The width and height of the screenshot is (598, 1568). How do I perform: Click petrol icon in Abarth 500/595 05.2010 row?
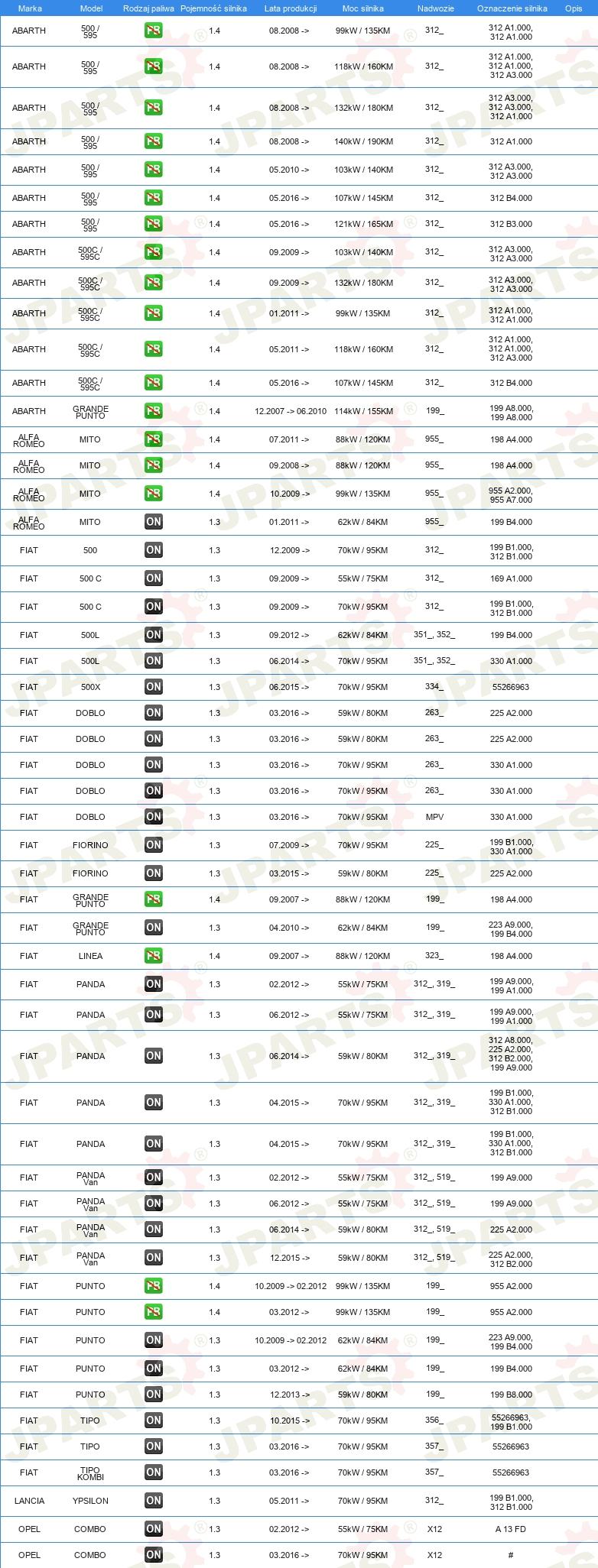pos(153,170)
